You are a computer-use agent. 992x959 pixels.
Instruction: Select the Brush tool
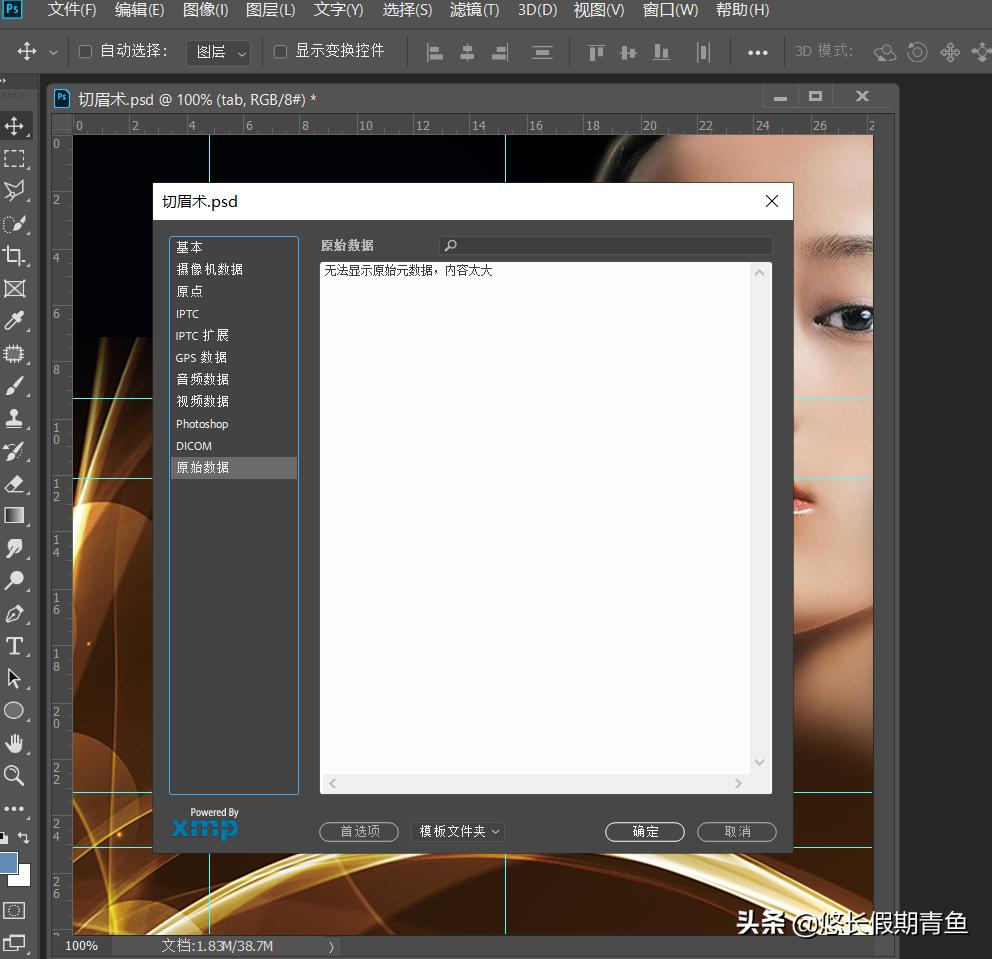pyautogui.click(x=16, y=388)
